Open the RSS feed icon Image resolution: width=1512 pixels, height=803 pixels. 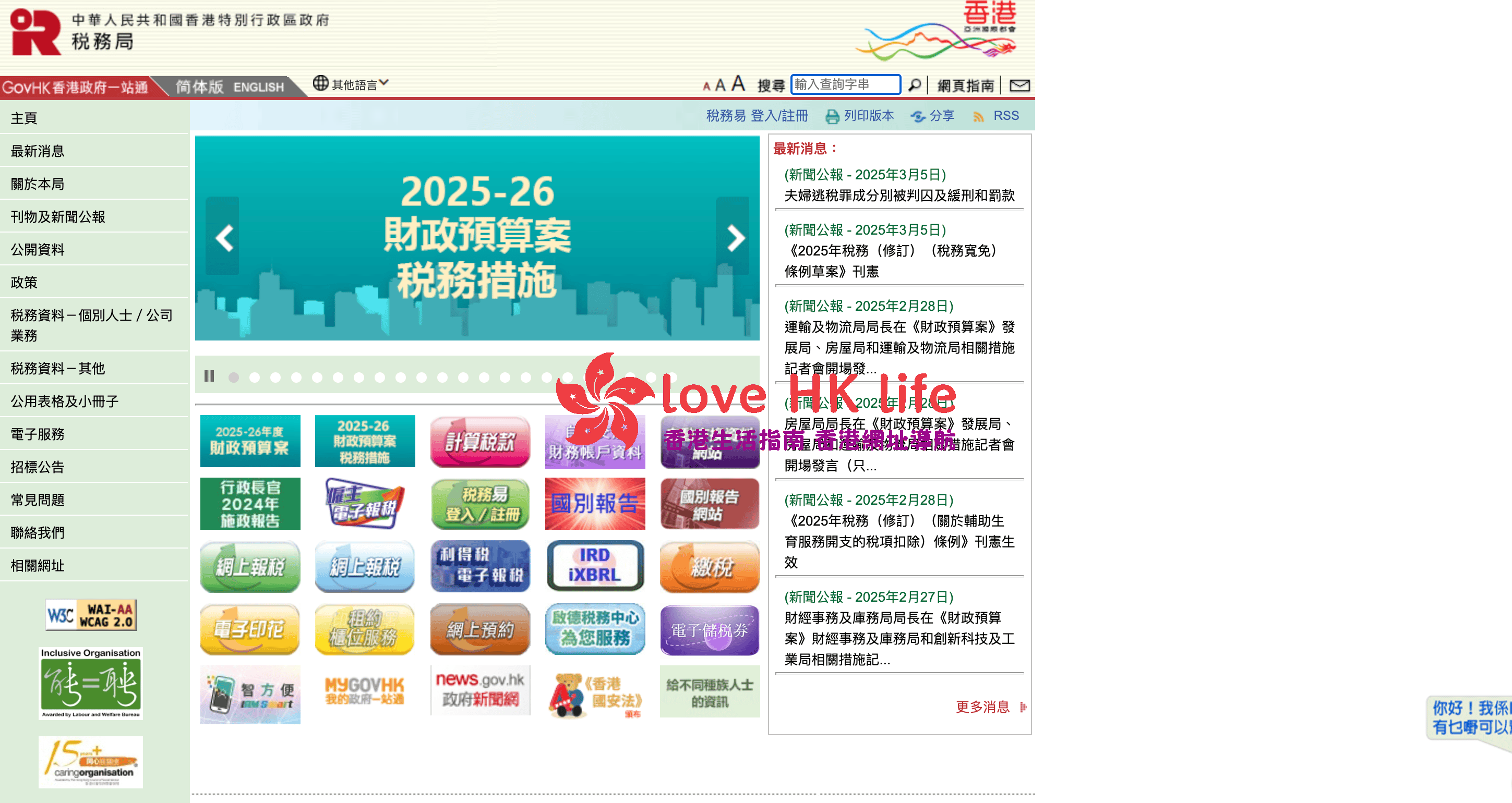pos(978,116)
